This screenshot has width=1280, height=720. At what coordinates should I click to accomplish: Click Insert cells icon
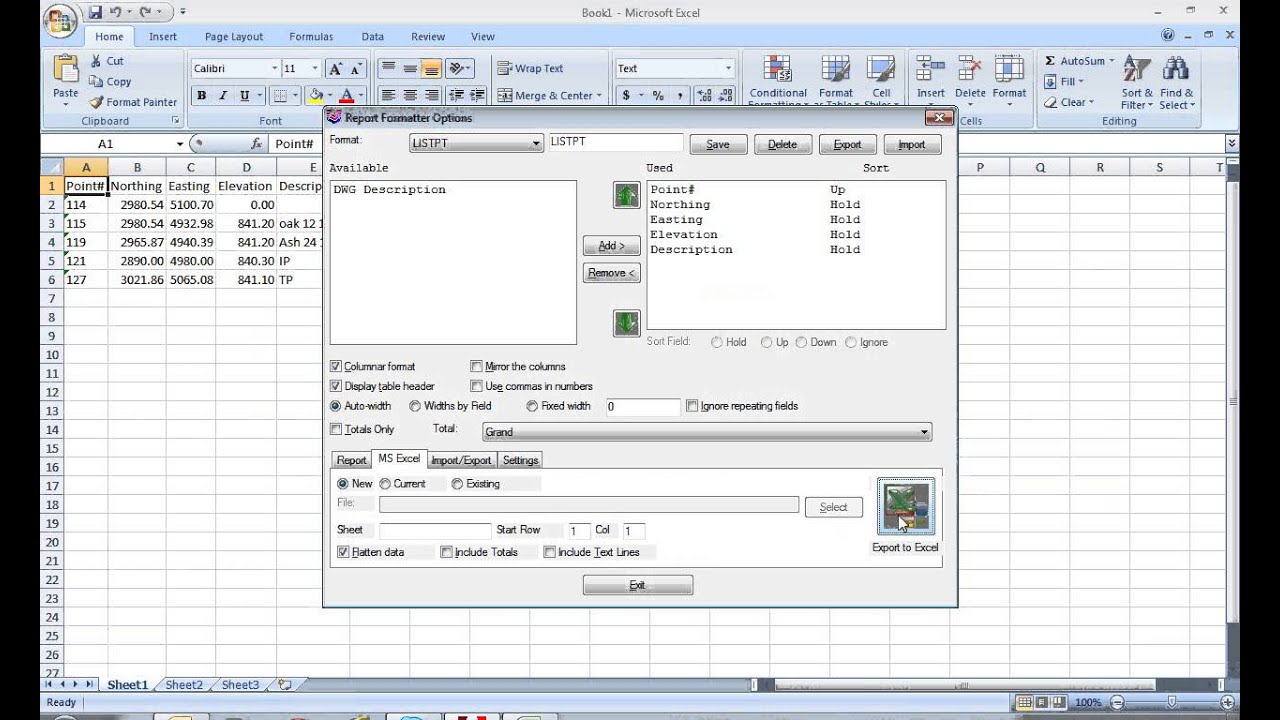(930, 69)
